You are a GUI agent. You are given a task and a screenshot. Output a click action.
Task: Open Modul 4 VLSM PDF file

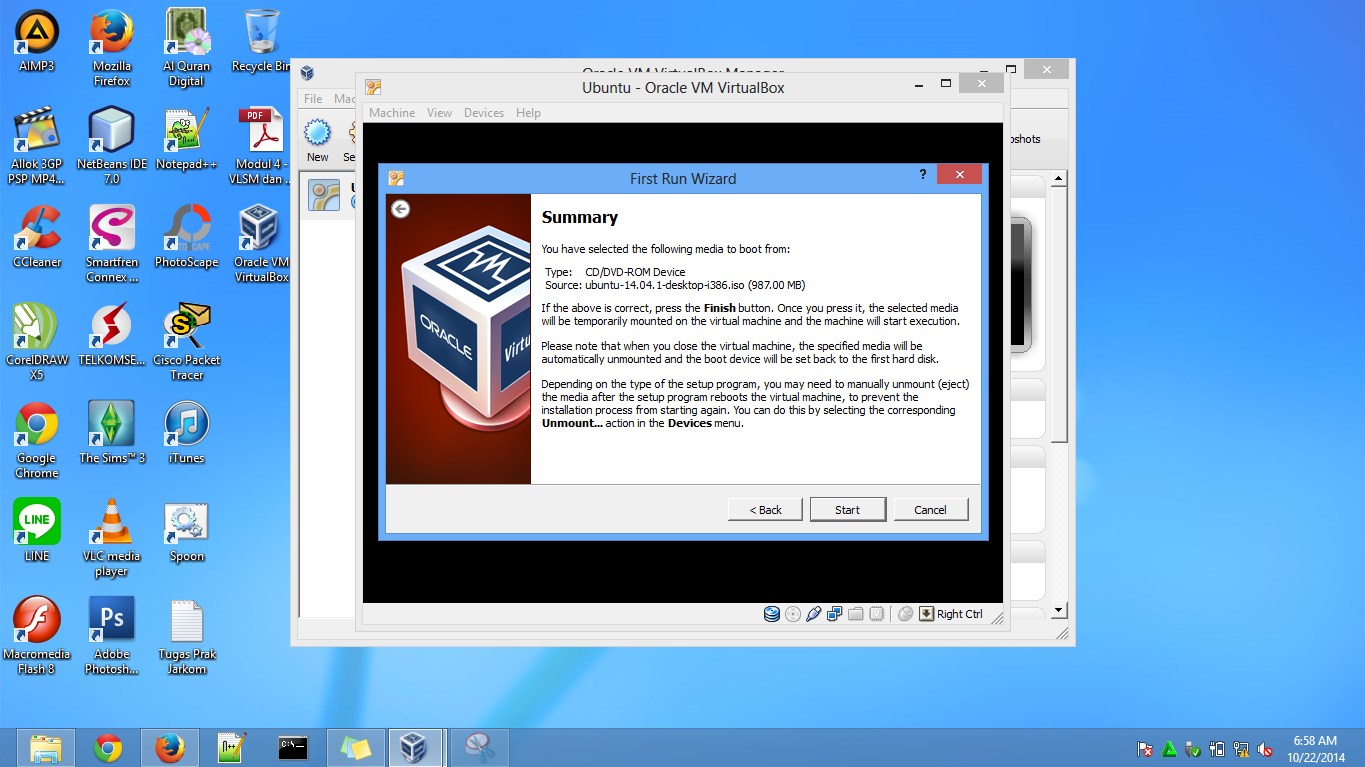point(262,146)
